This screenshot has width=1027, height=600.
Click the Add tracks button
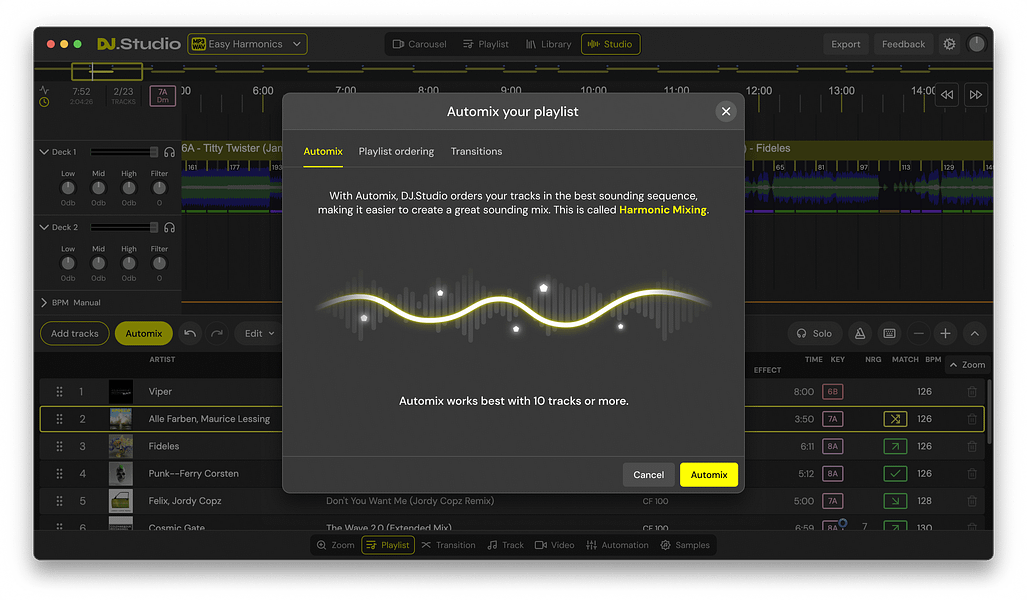73,333
